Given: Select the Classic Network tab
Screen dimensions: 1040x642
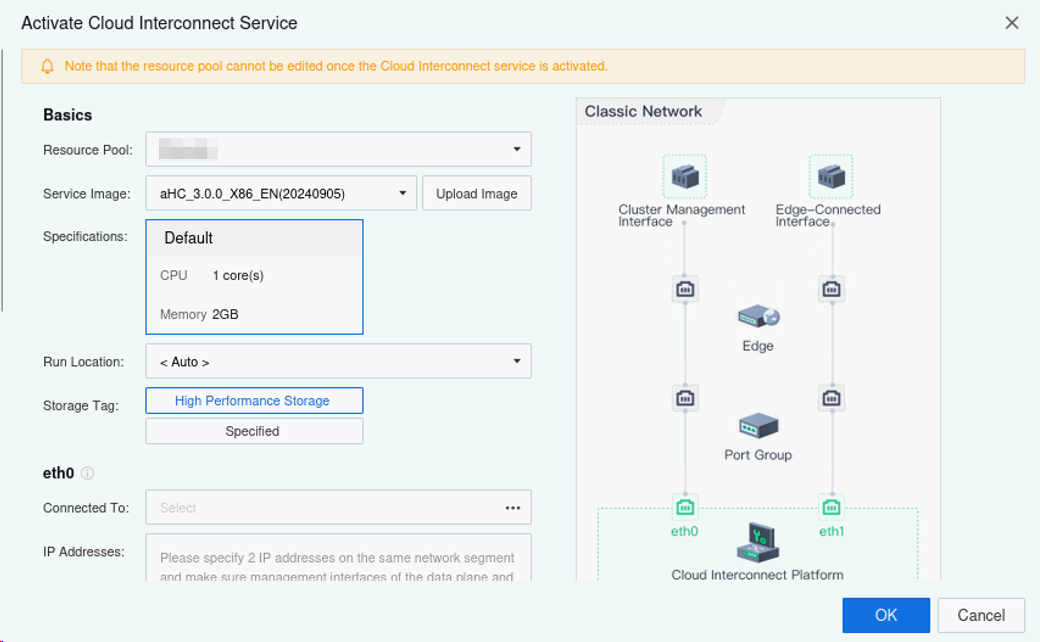Looking at the screenshot, I should [x=643, y=111].
